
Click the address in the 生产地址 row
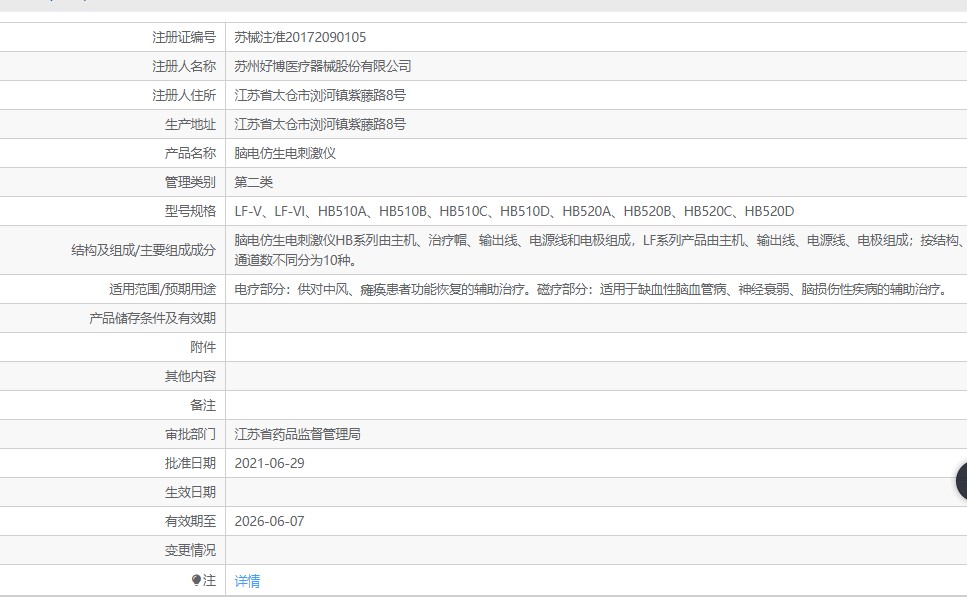(320, 125)
